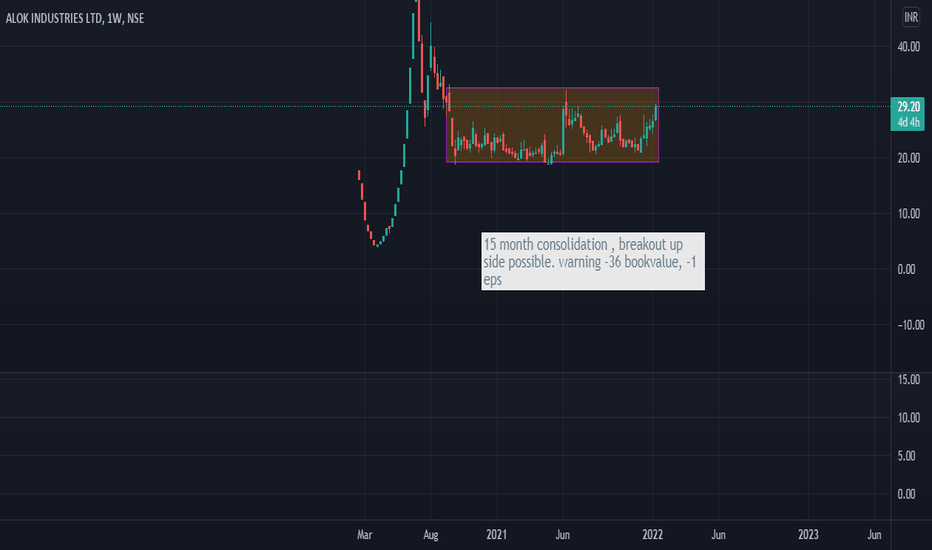The image size is (932, 550).
Task: Click the -10.00 price axis label
Action: [911, 325]
